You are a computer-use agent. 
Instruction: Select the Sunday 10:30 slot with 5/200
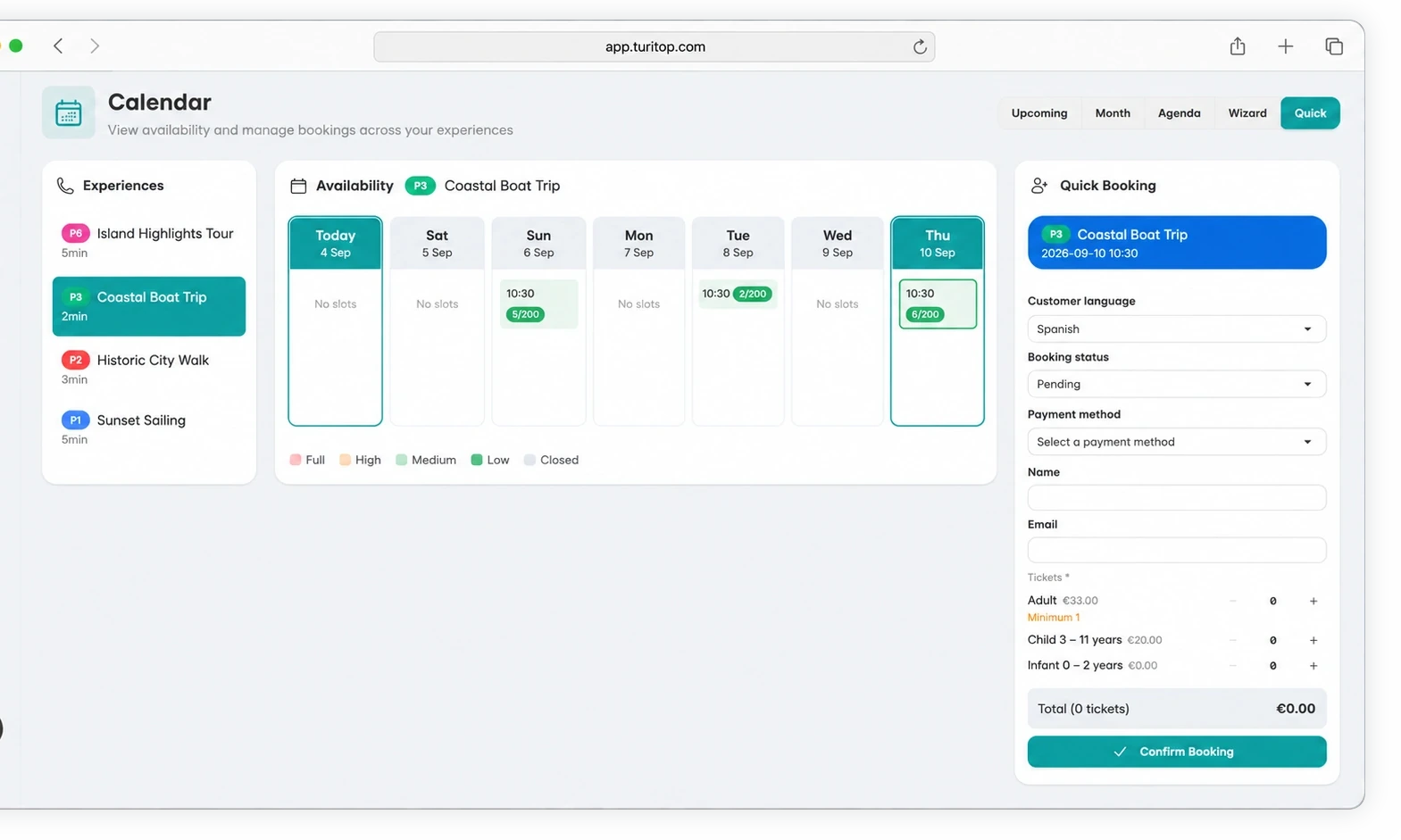[x=538, y=304]
